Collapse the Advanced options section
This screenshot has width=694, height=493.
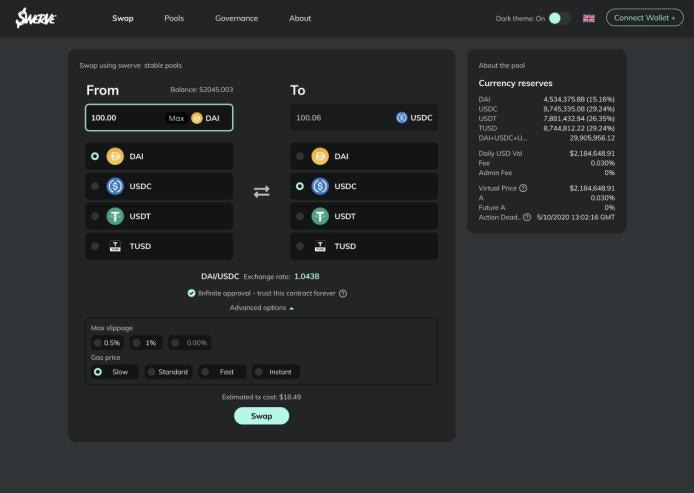tap(261, 308)
